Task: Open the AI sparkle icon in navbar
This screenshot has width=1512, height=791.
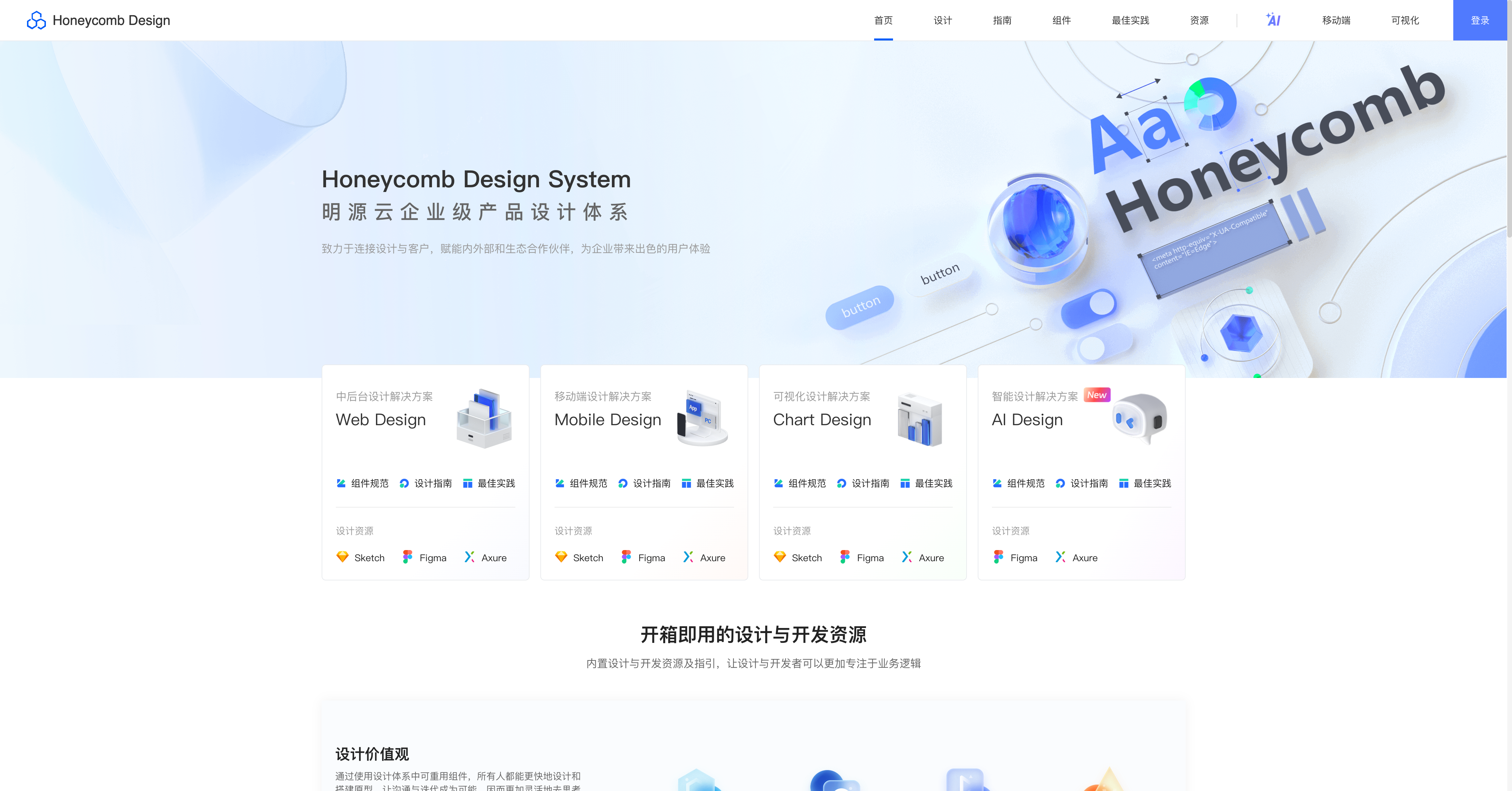Action: [x=1273, y=20]
